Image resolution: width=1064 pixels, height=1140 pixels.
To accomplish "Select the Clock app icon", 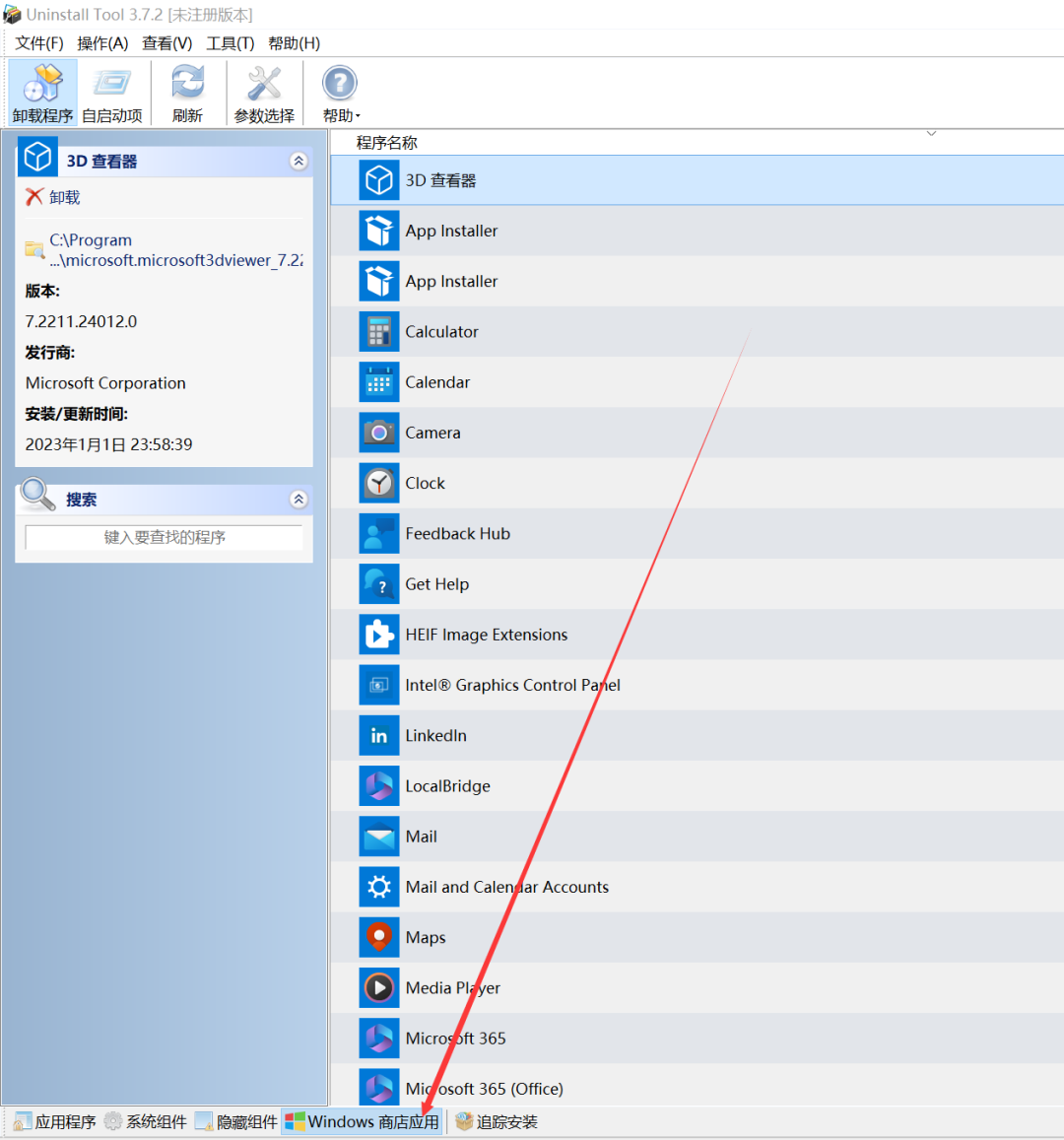I will (x=378, y=484).
